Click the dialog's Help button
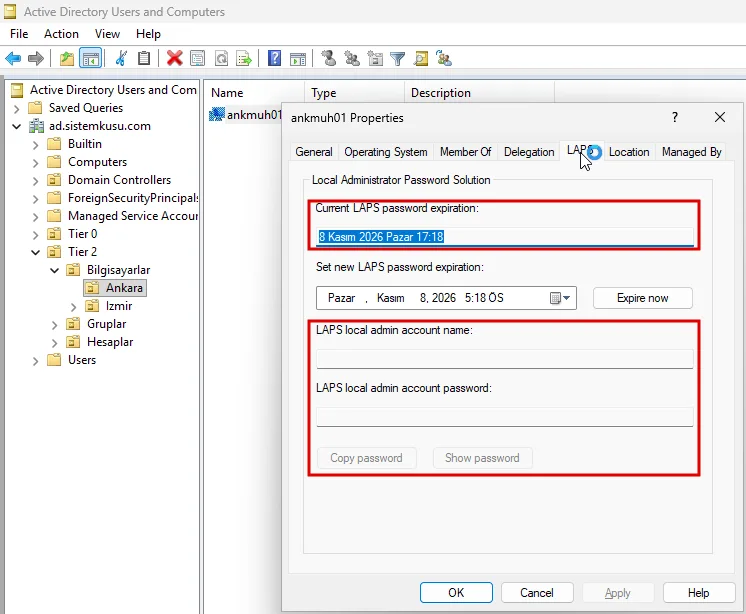The height and width of the screenshot is (614, 746). click(698, 593)
